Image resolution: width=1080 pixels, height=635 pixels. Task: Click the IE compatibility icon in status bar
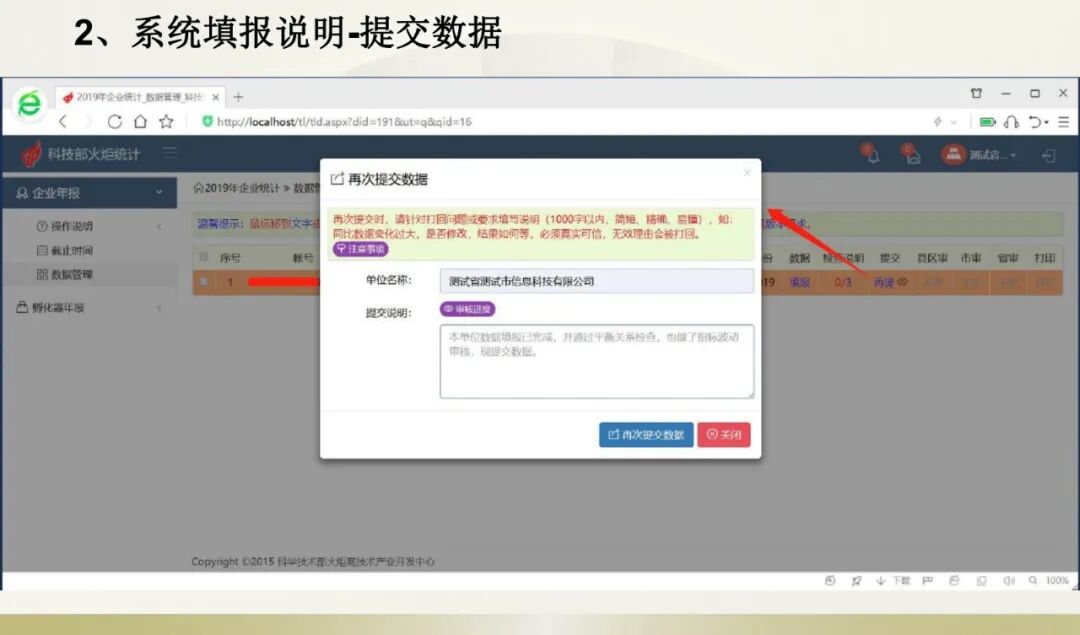(x=954, y=581)
